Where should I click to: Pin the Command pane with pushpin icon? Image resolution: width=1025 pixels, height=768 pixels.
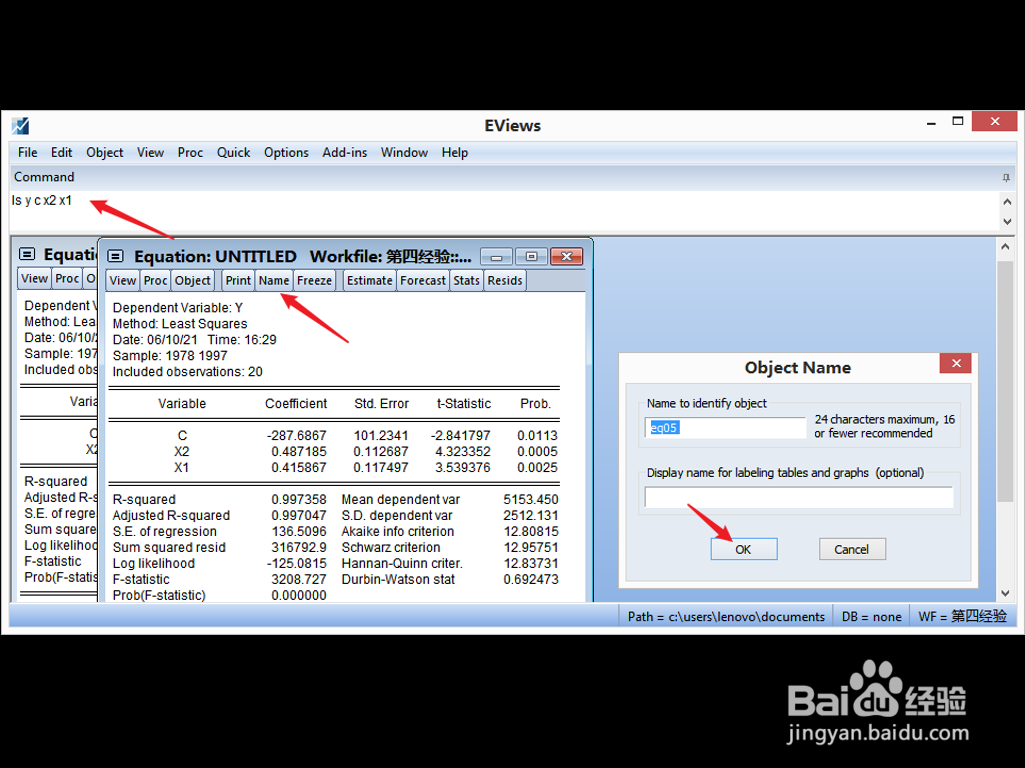(x=1005, y=177)
